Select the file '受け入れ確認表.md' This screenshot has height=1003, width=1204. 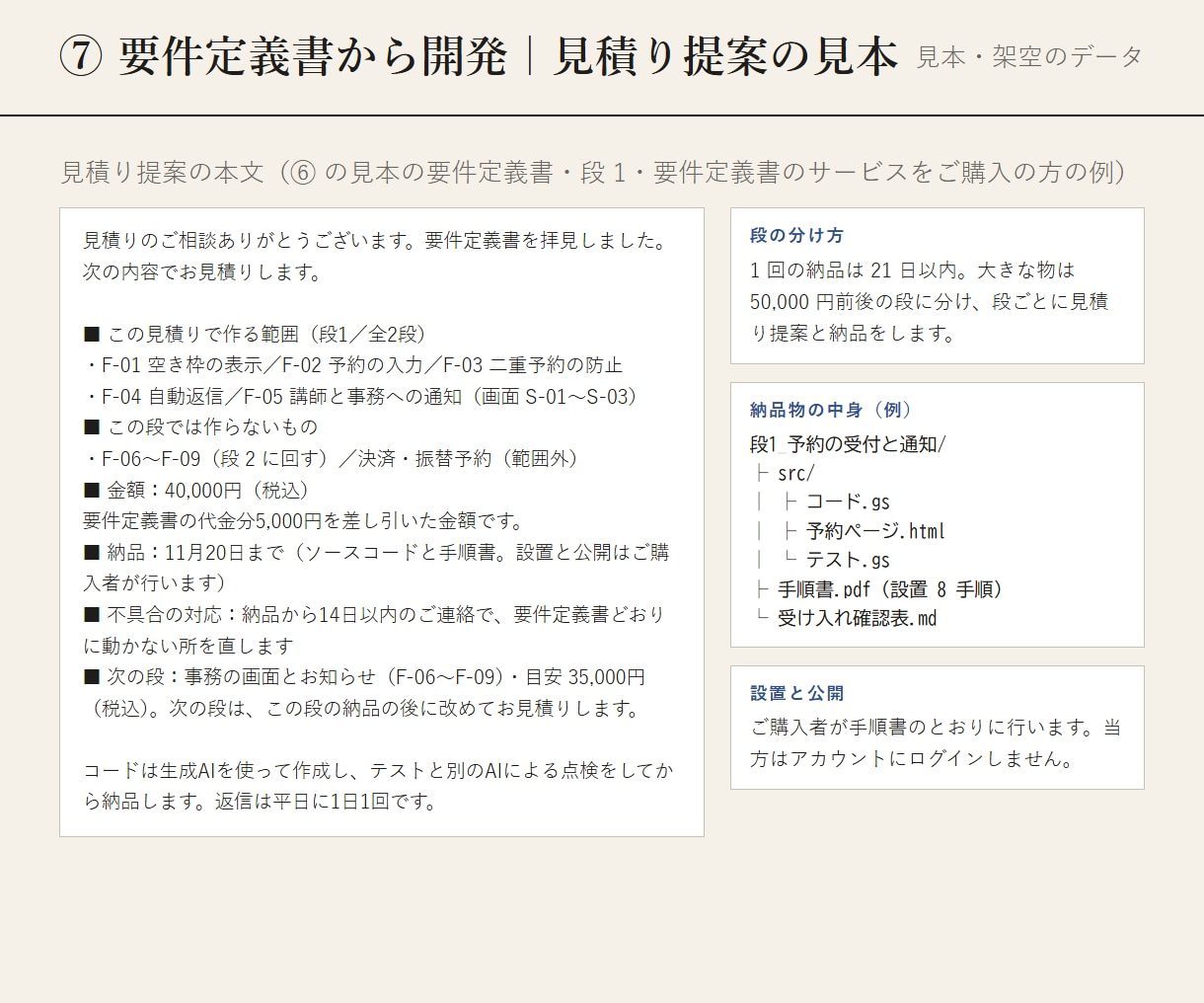[857, 618]
